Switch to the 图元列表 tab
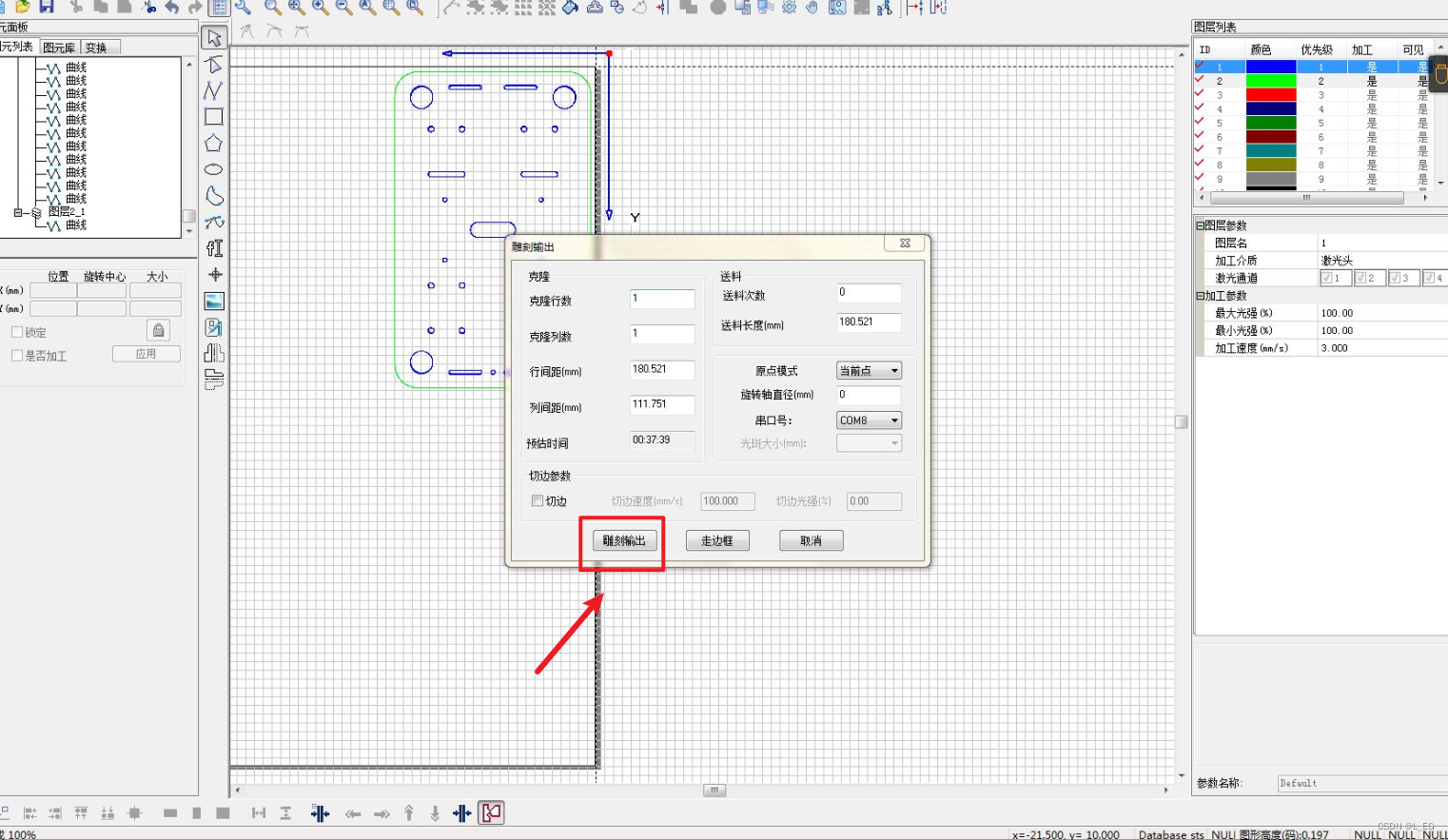The width and height of the screenshot is (1448, 840). pos(18,47)
